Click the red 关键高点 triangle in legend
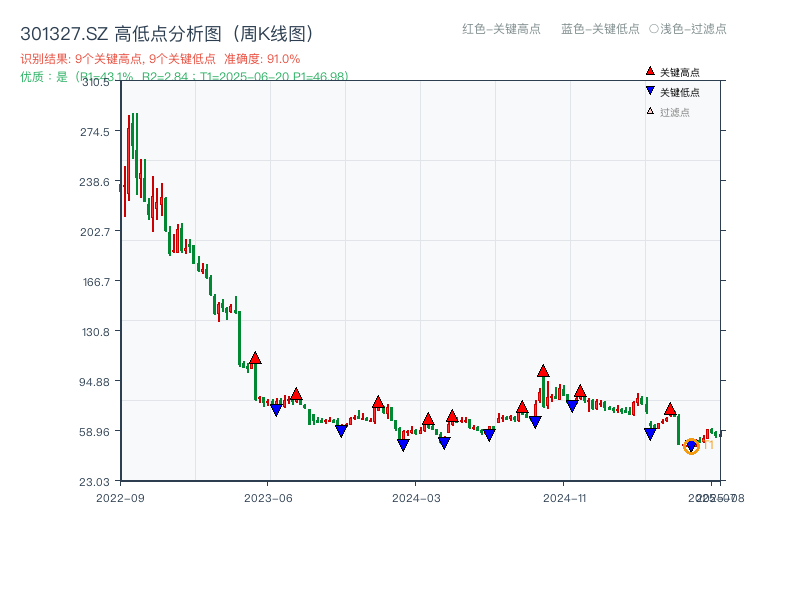 [650, 71]
